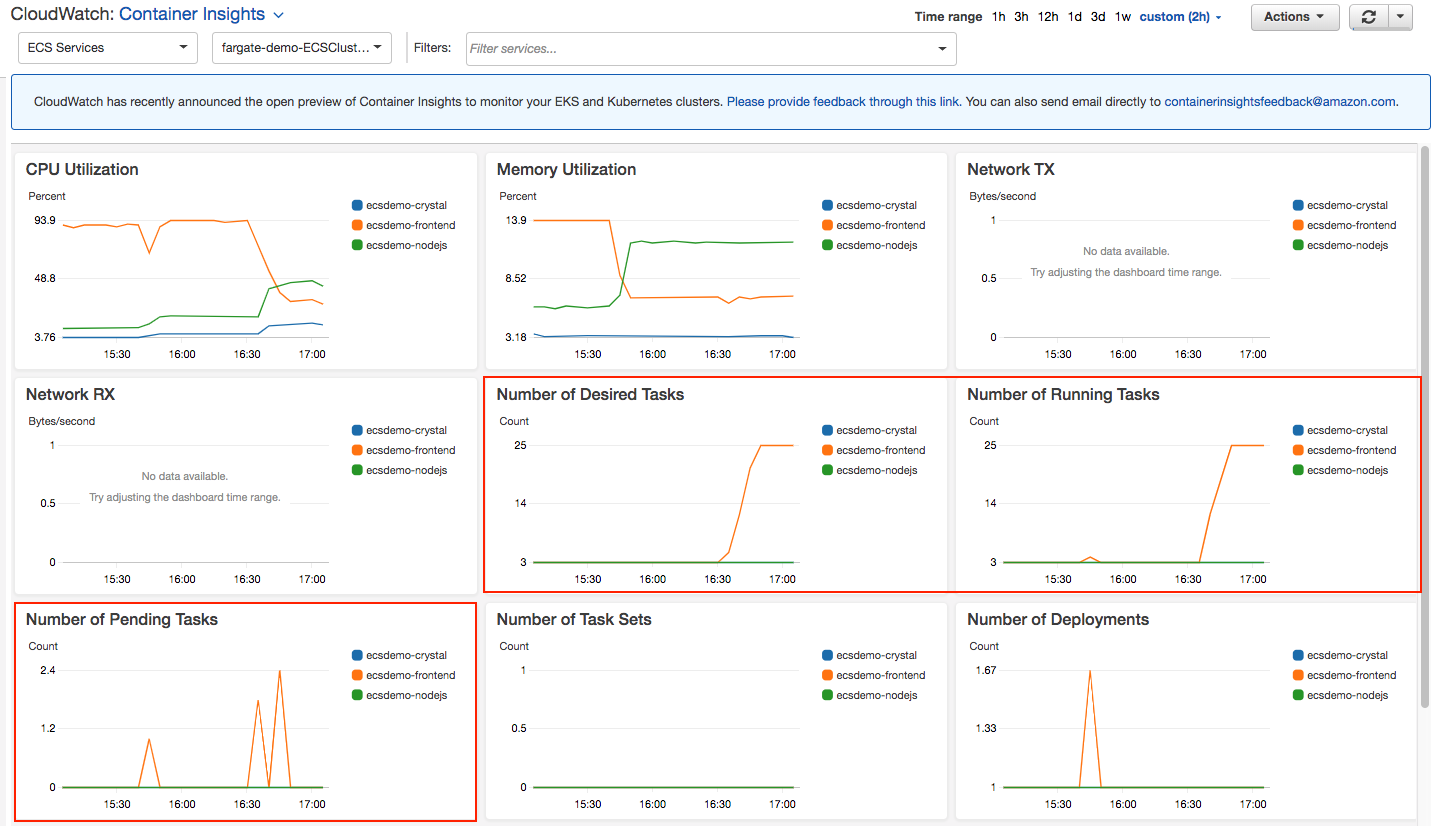Toggle ecsdemo-crystal in Network TX legend

[x=1343, y=205]
